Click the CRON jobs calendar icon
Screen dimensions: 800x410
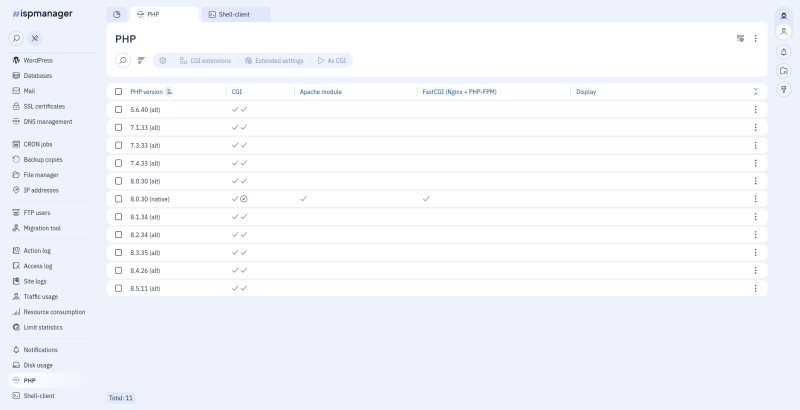(x=16, y=144)
